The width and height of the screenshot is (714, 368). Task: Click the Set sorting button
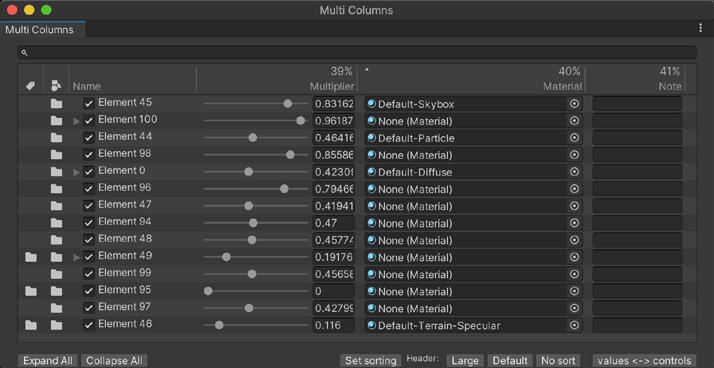pos(370,361)
